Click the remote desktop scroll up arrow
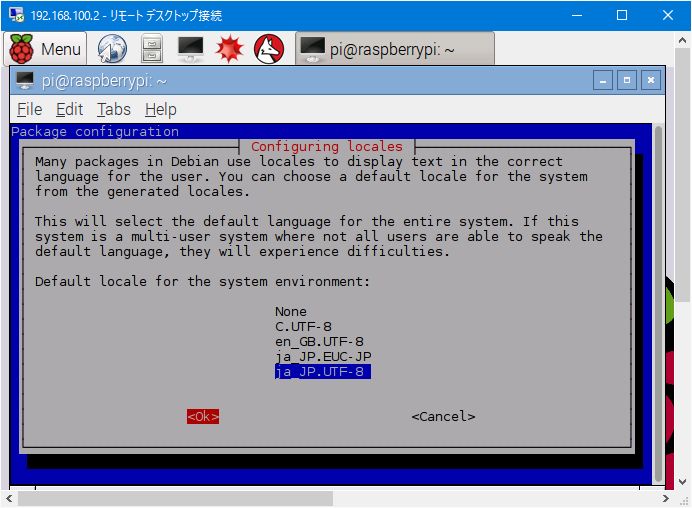 pos(682,40)
